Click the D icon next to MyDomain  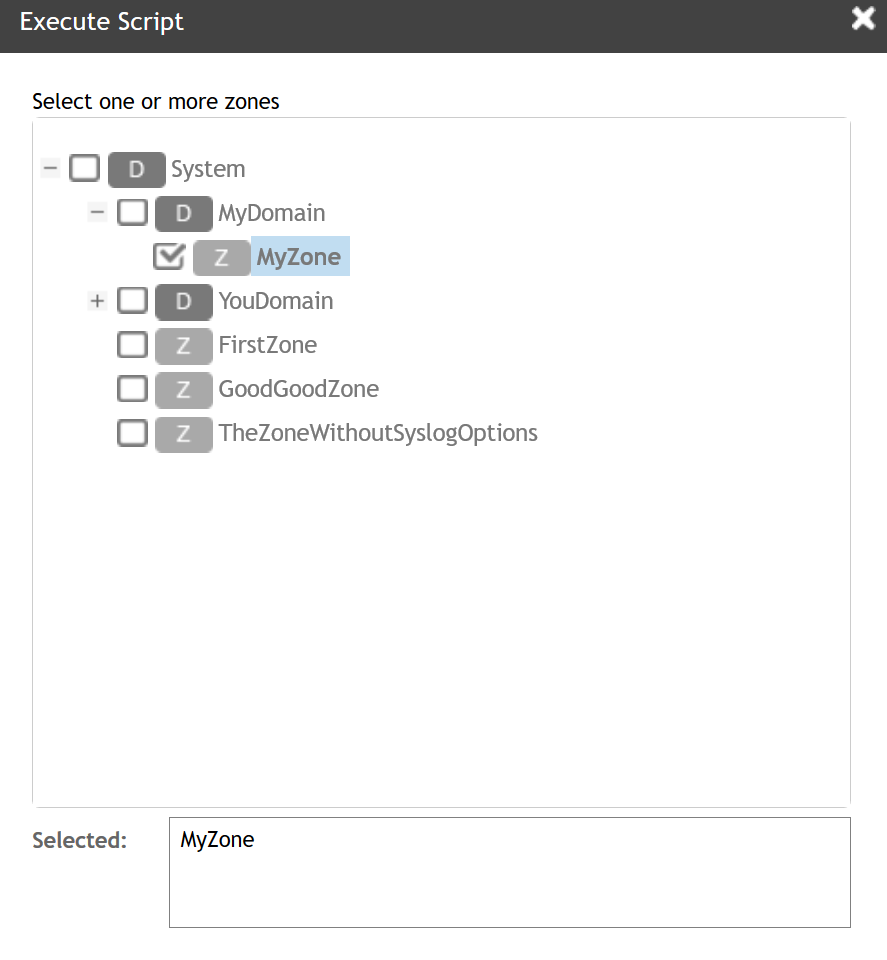(183, 213)
